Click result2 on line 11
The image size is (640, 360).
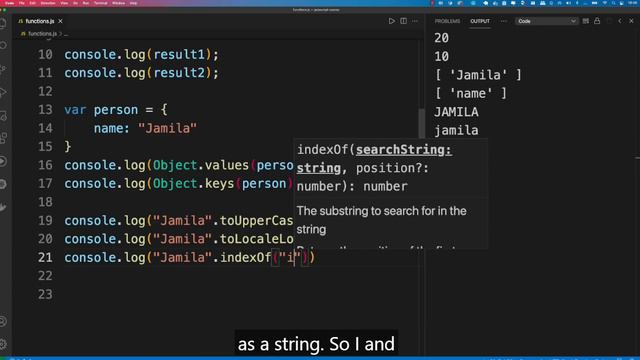pyautogui.click(x=179, y=73)
